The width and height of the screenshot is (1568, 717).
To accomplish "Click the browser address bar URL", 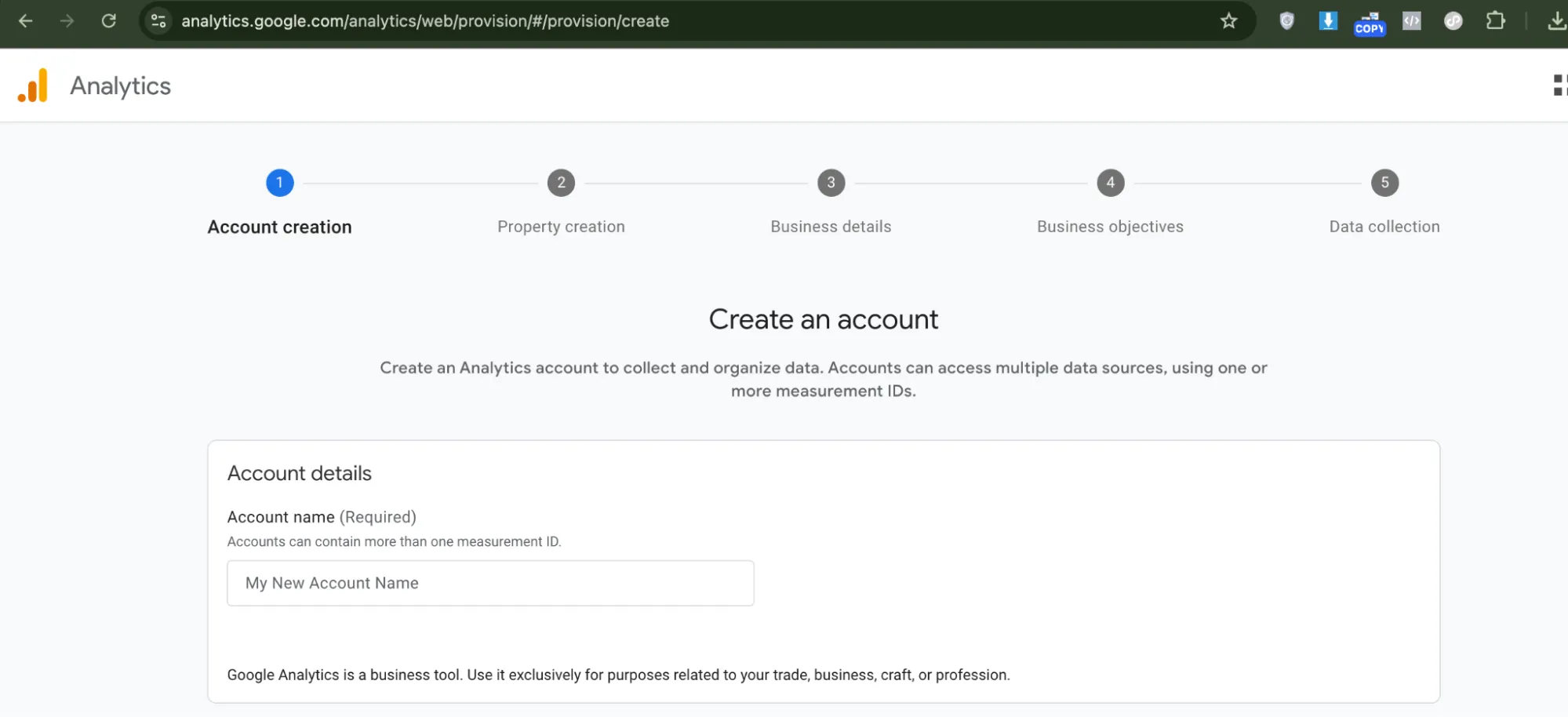I will 425,21.
